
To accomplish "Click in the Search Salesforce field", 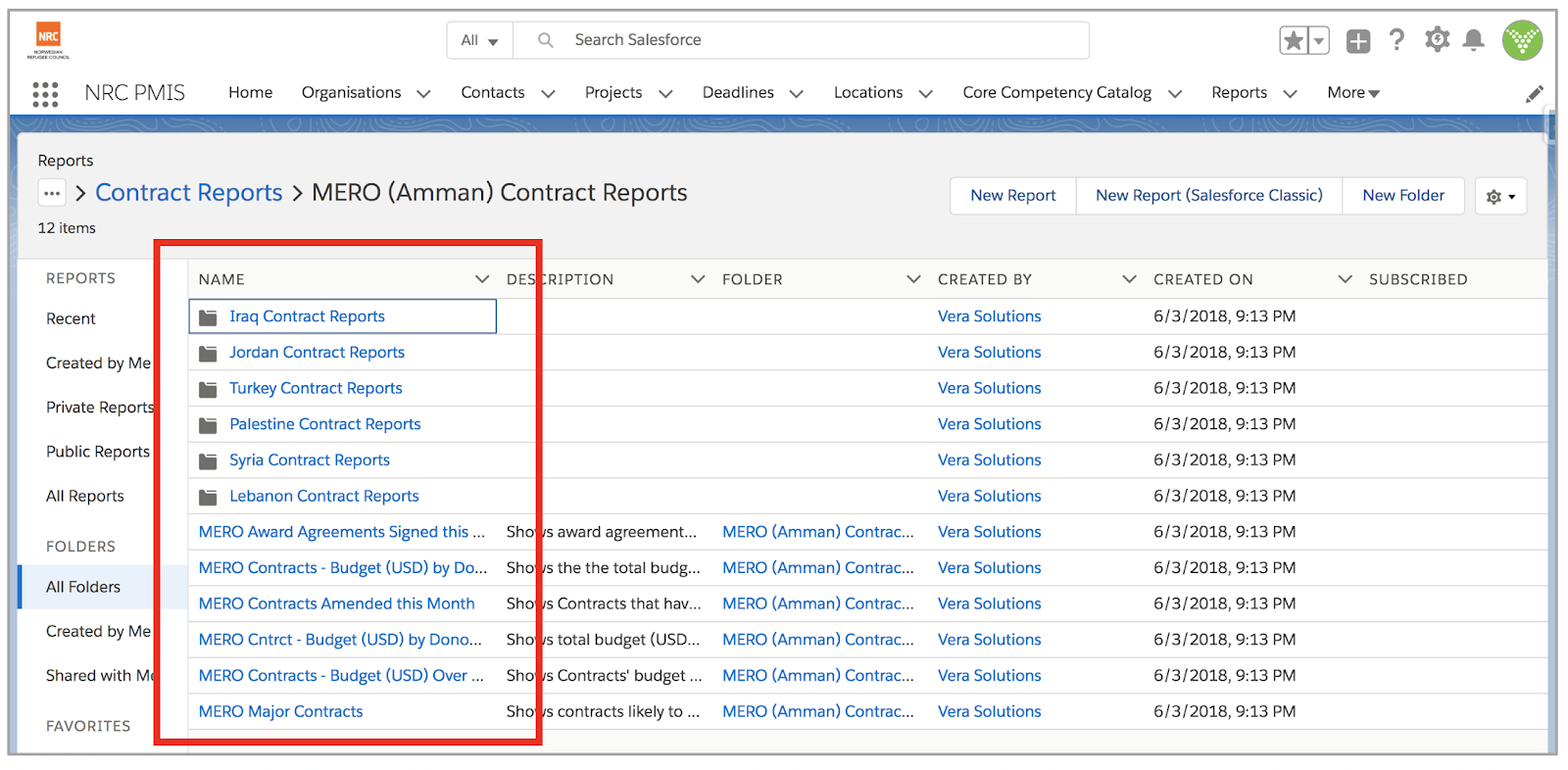I will coord(801,40).
